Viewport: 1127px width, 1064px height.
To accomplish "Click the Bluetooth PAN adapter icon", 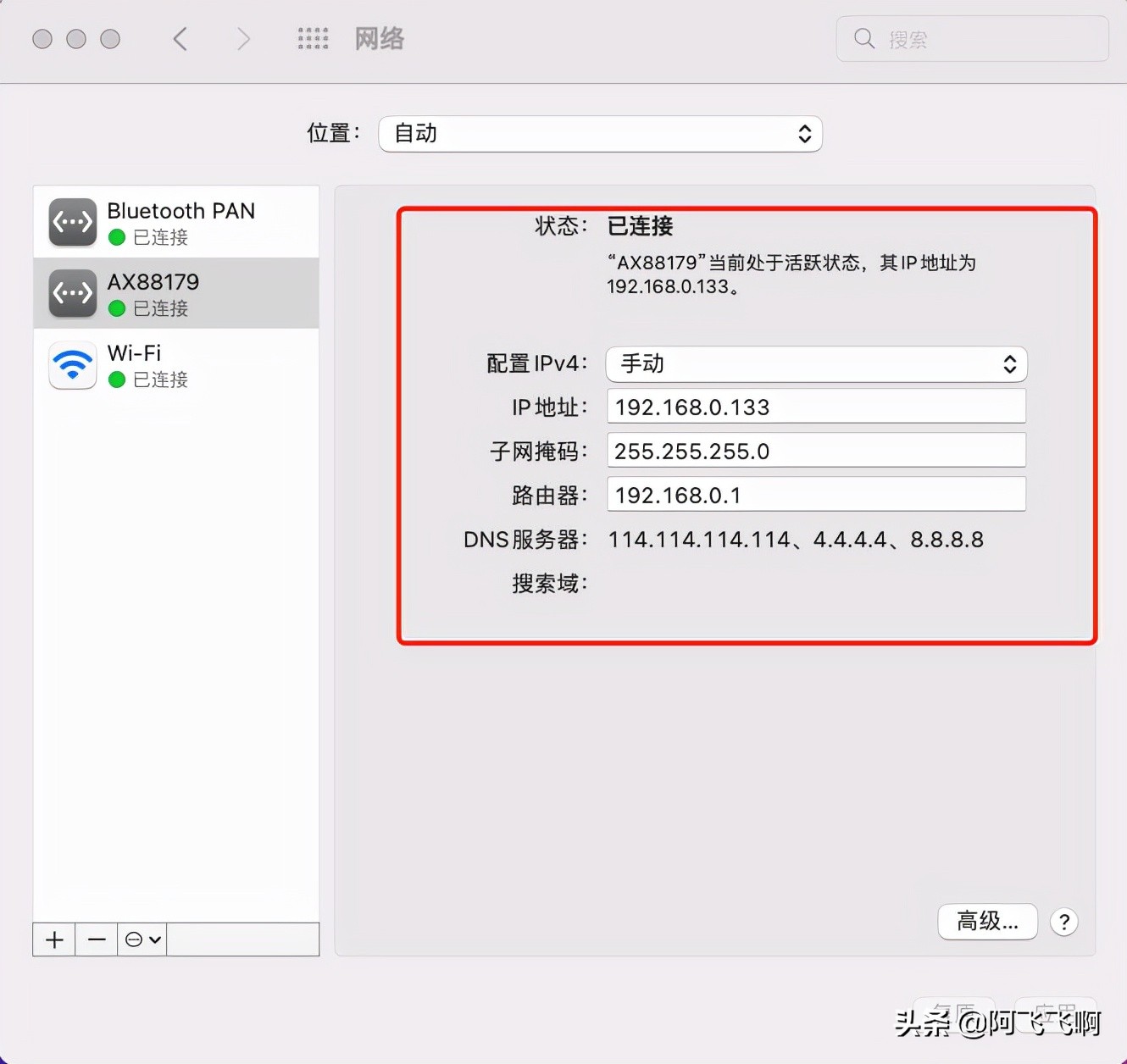I will click(x=72, y=222).
